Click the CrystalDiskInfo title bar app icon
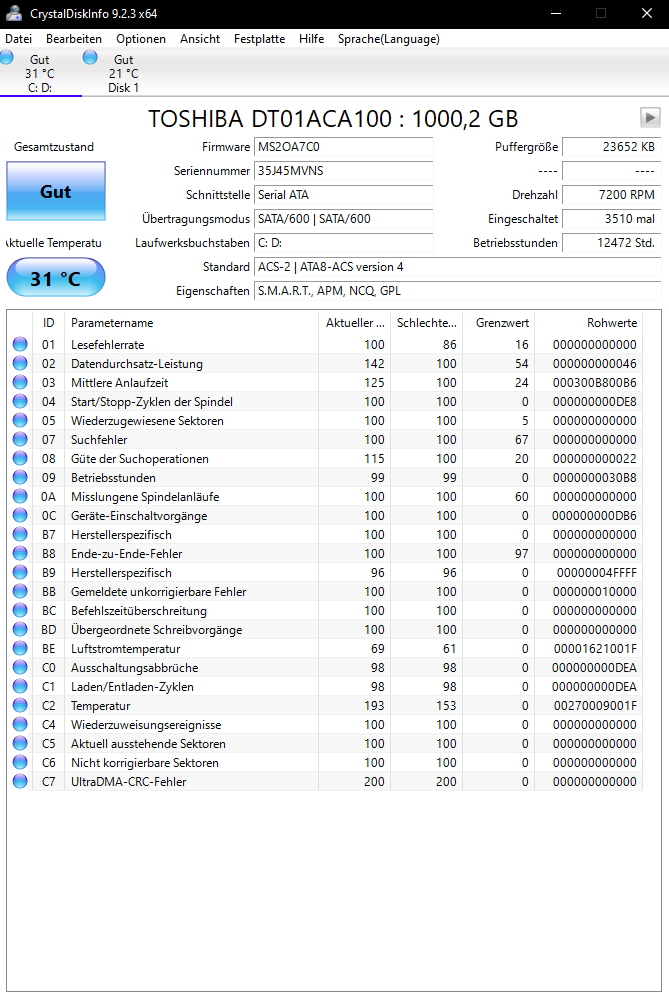669x999 pixels. (x=13, y=13)
